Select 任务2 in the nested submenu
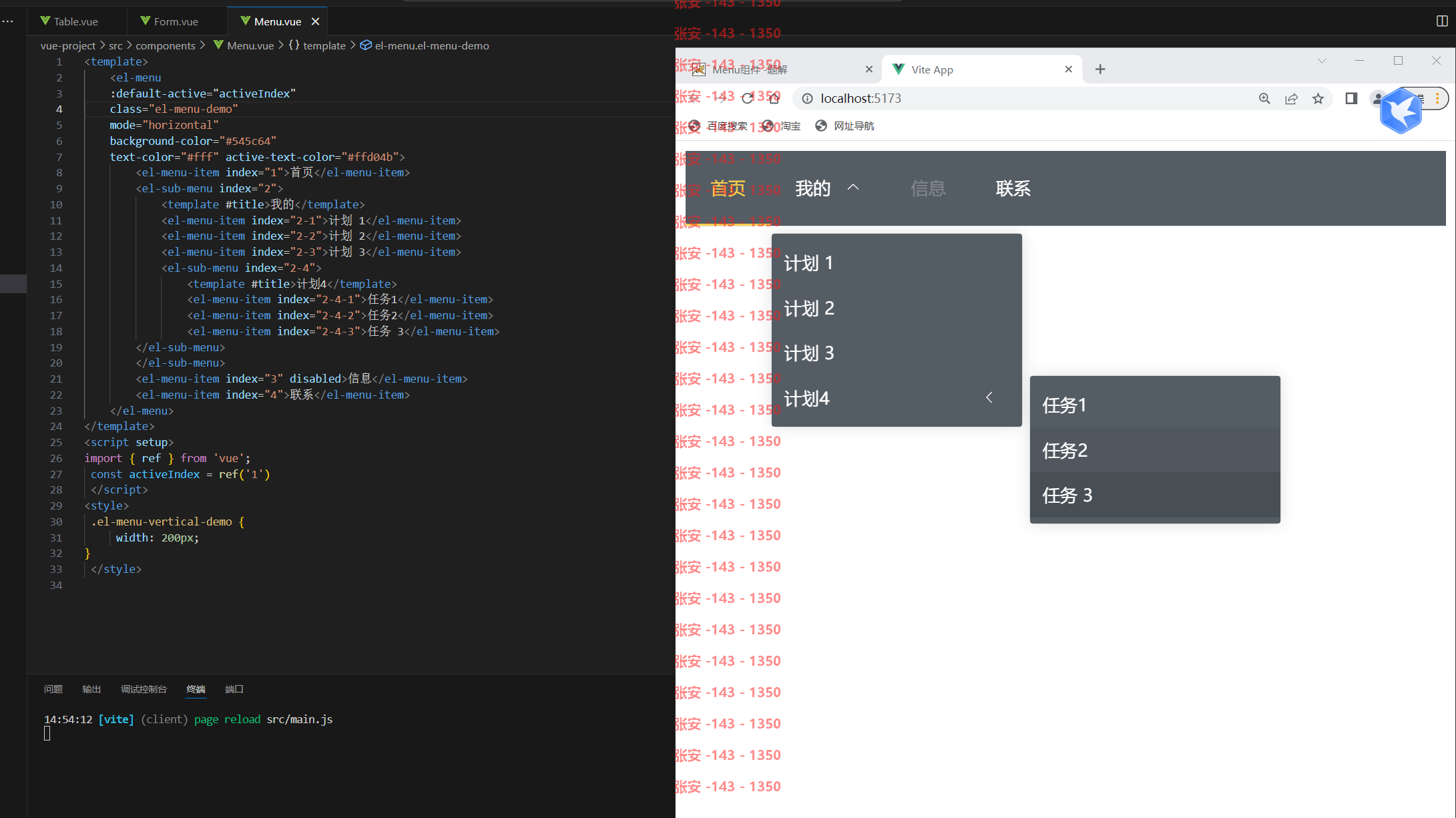The height and width of the screenshot is (818, 1456). (1155, 451)
